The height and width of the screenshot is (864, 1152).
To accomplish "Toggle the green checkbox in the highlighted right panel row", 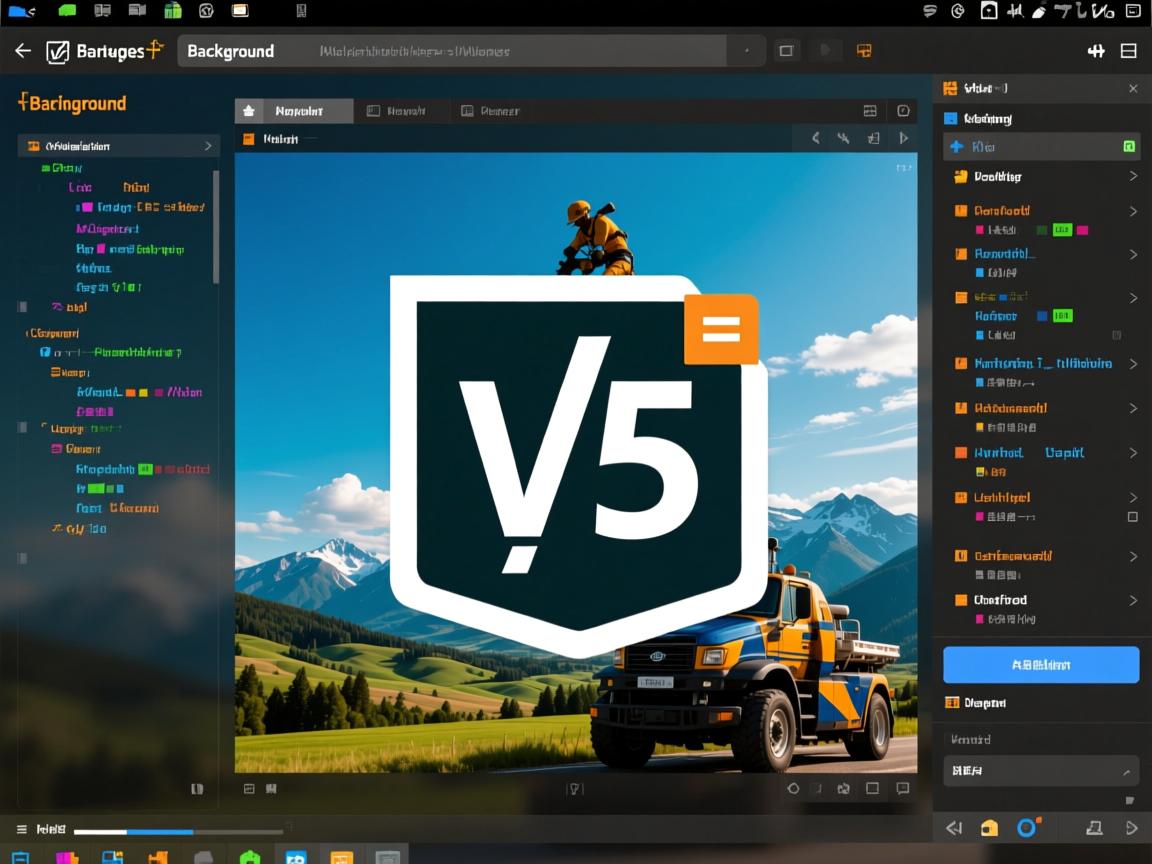I will pyautogui.click(x=1129, y=147).
